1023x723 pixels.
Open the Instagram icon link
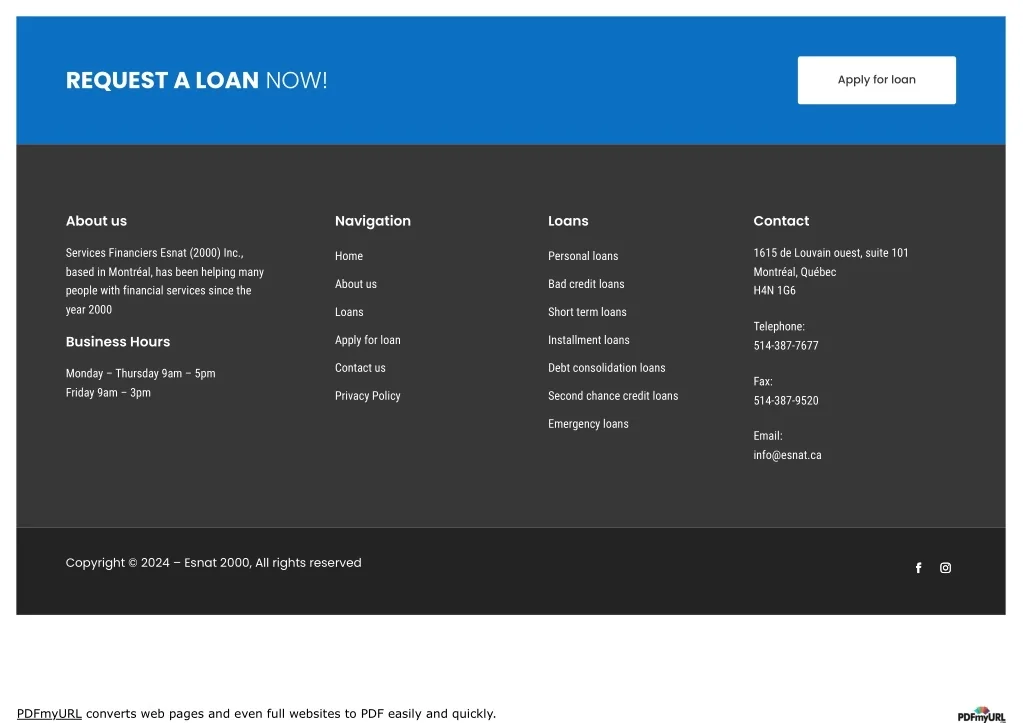click(x=945, y=568)
